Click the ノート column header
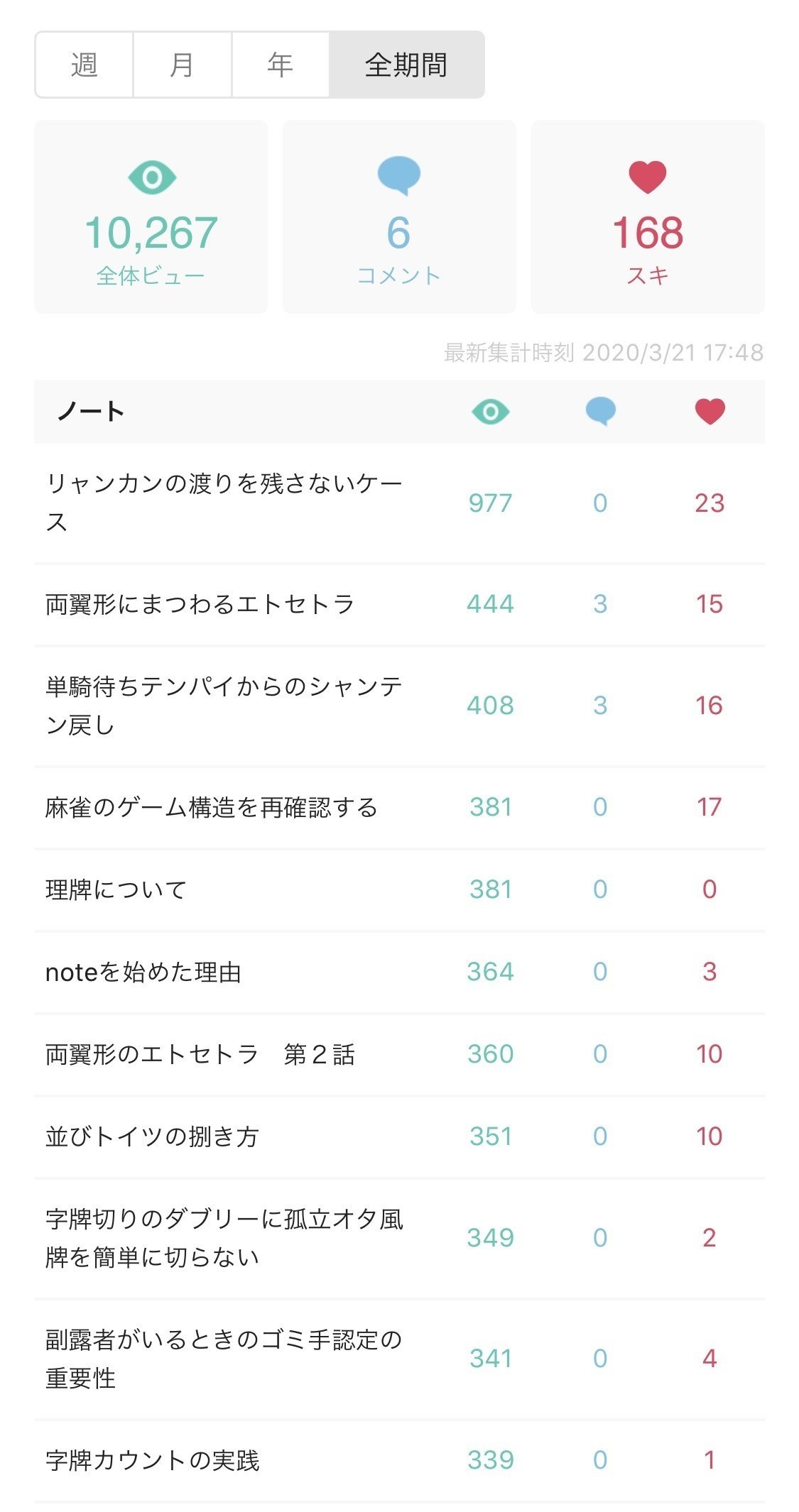 point(91,412)
